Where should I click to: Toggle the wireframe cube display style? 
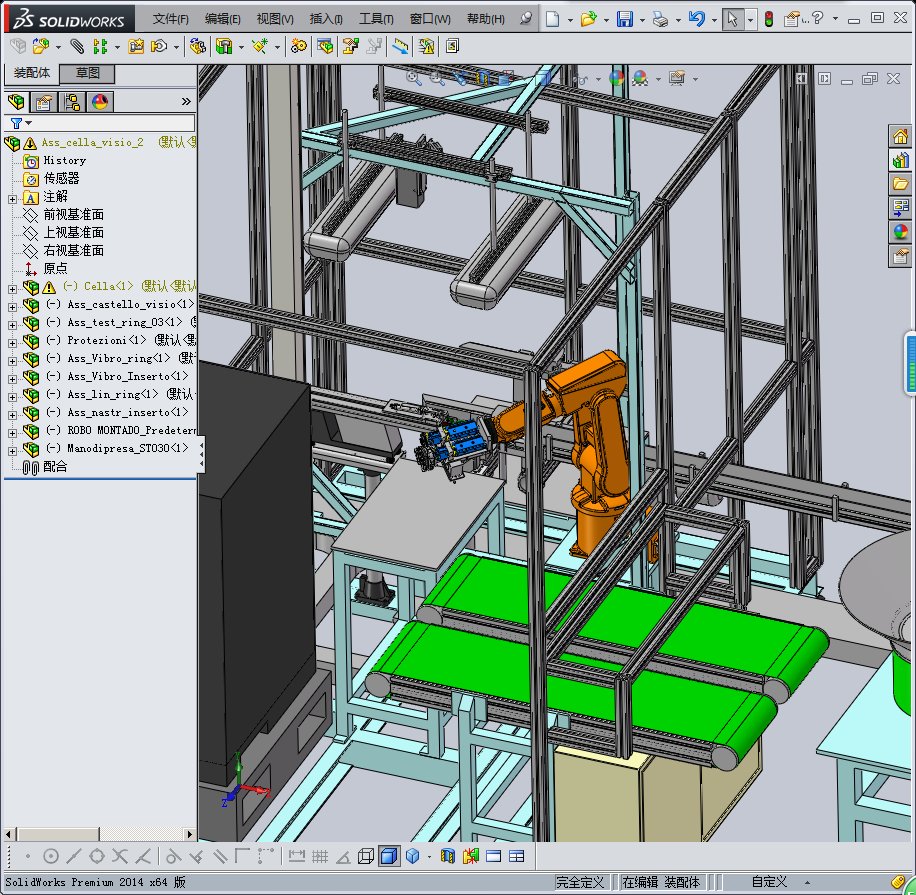366,856
